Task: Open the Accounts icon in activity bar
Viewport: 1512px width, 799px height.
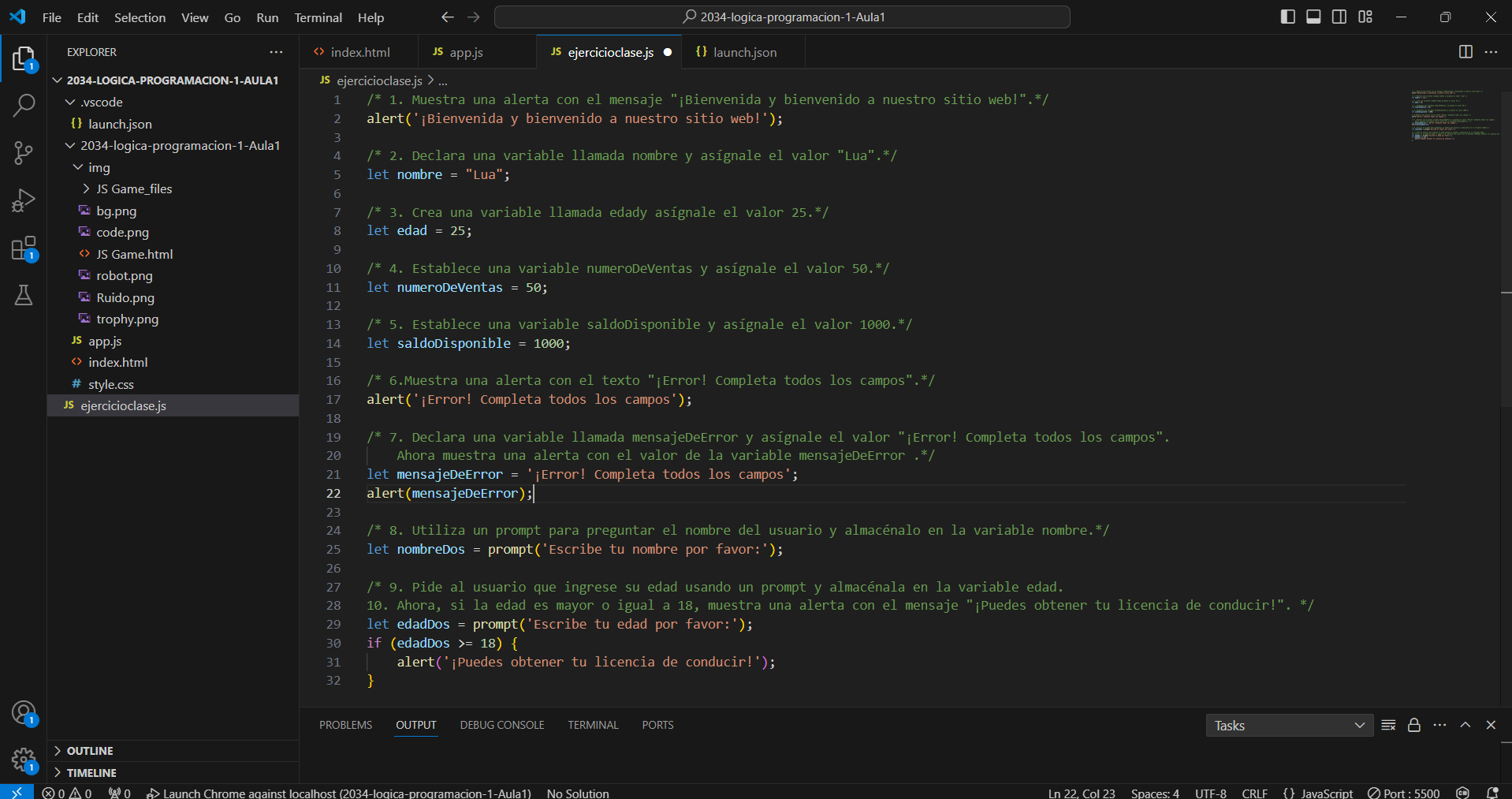Action: [x=24, y=713]
